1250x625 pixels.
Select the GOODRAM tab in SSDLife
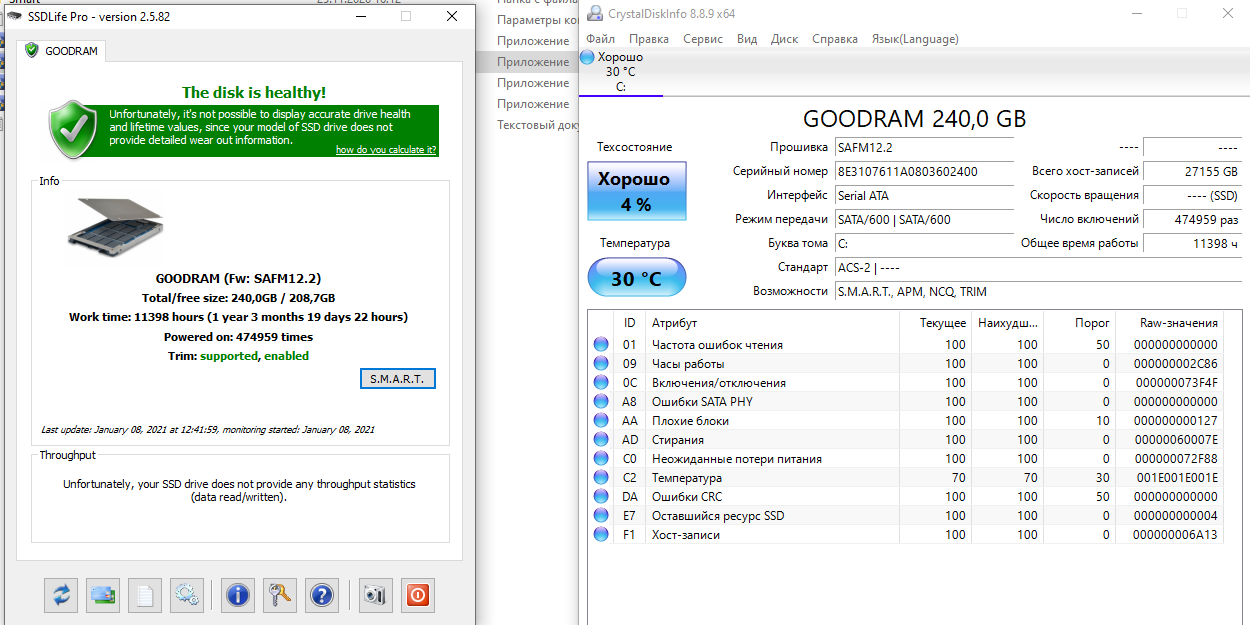[62, 50]
